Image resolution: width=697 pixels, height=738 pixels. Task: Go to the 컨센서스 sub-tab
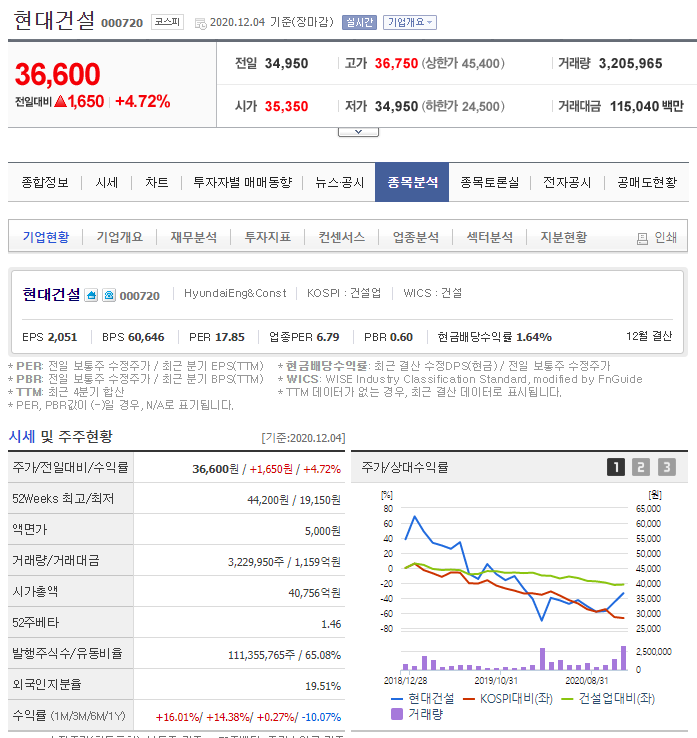click(342, 237)
